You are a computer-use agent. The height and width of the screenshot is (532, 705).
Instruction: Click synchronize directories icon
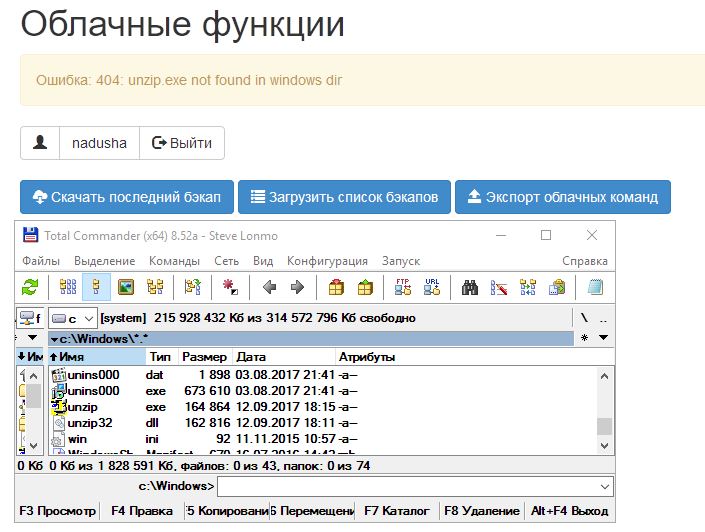click(528, 287)
